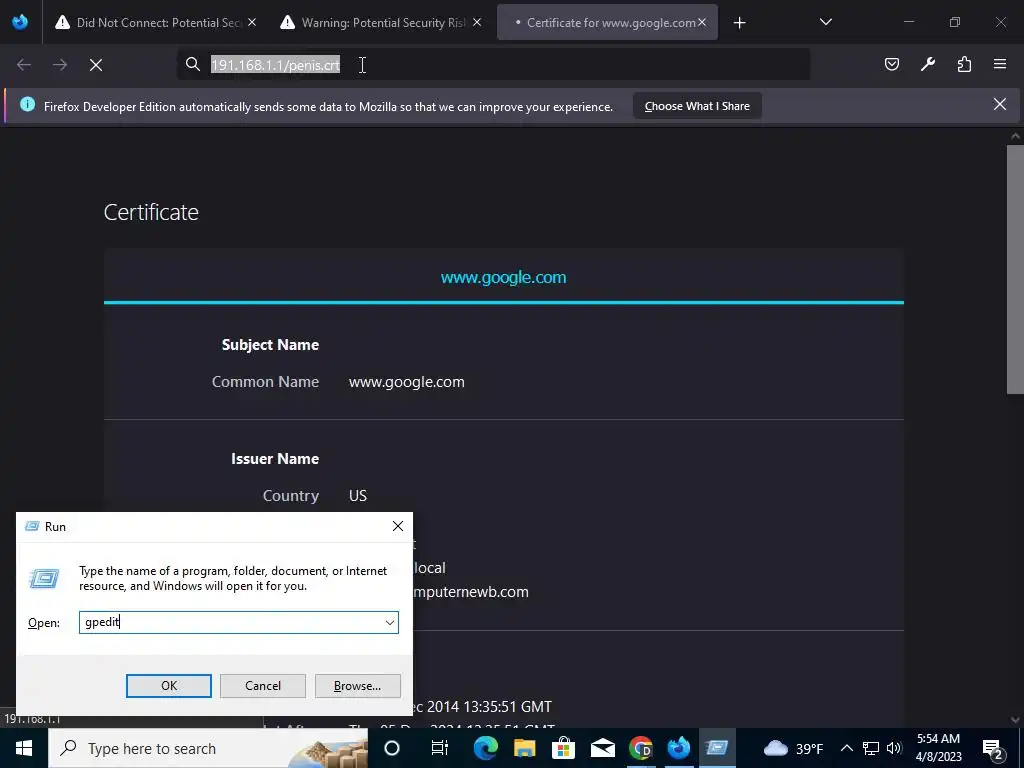Open Cortana circle icon on taskbar
The image size is (1024, 768).
pos(392,748)
